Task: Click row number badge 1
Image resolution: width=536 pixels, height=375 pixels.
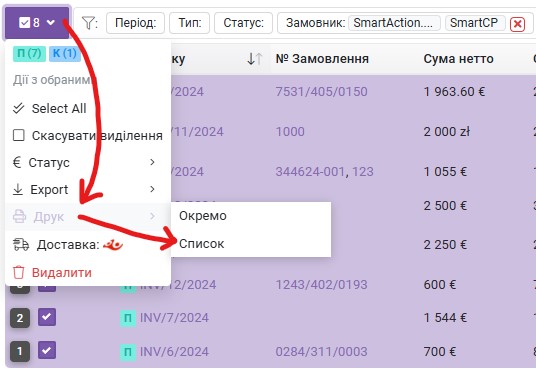Action: coord(20,351)
